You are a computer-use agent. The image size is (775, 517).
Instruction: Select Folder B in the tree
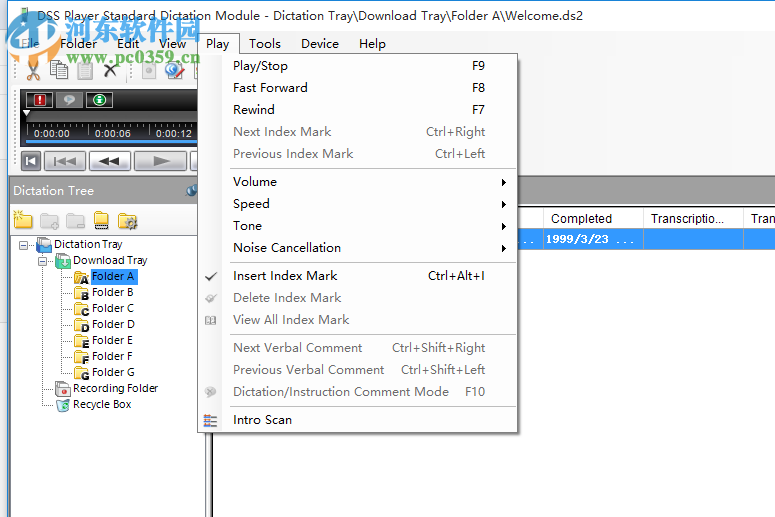coord(112,293)
